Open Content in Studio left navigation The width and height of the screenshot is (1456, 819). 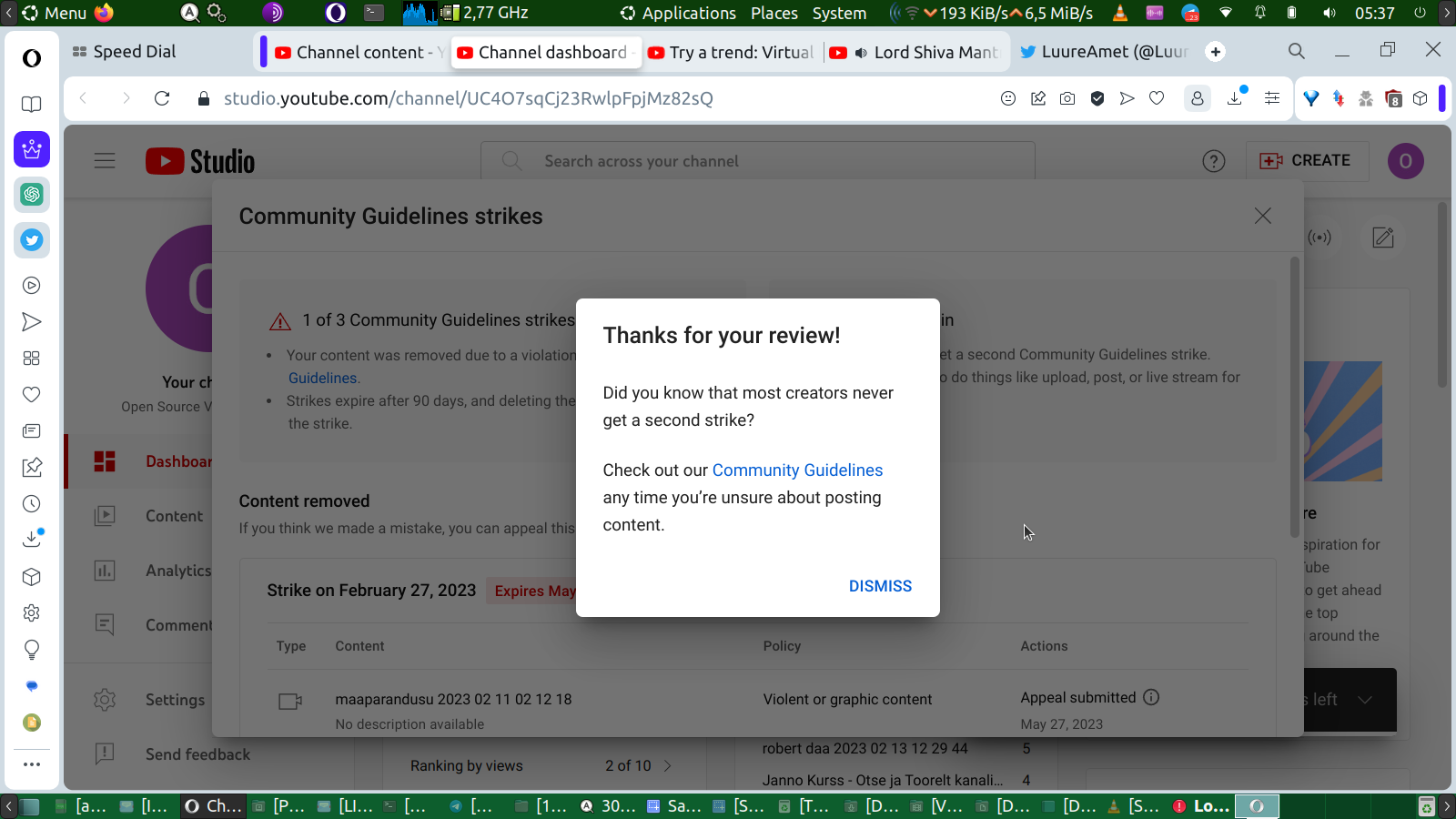click(174, 516)
